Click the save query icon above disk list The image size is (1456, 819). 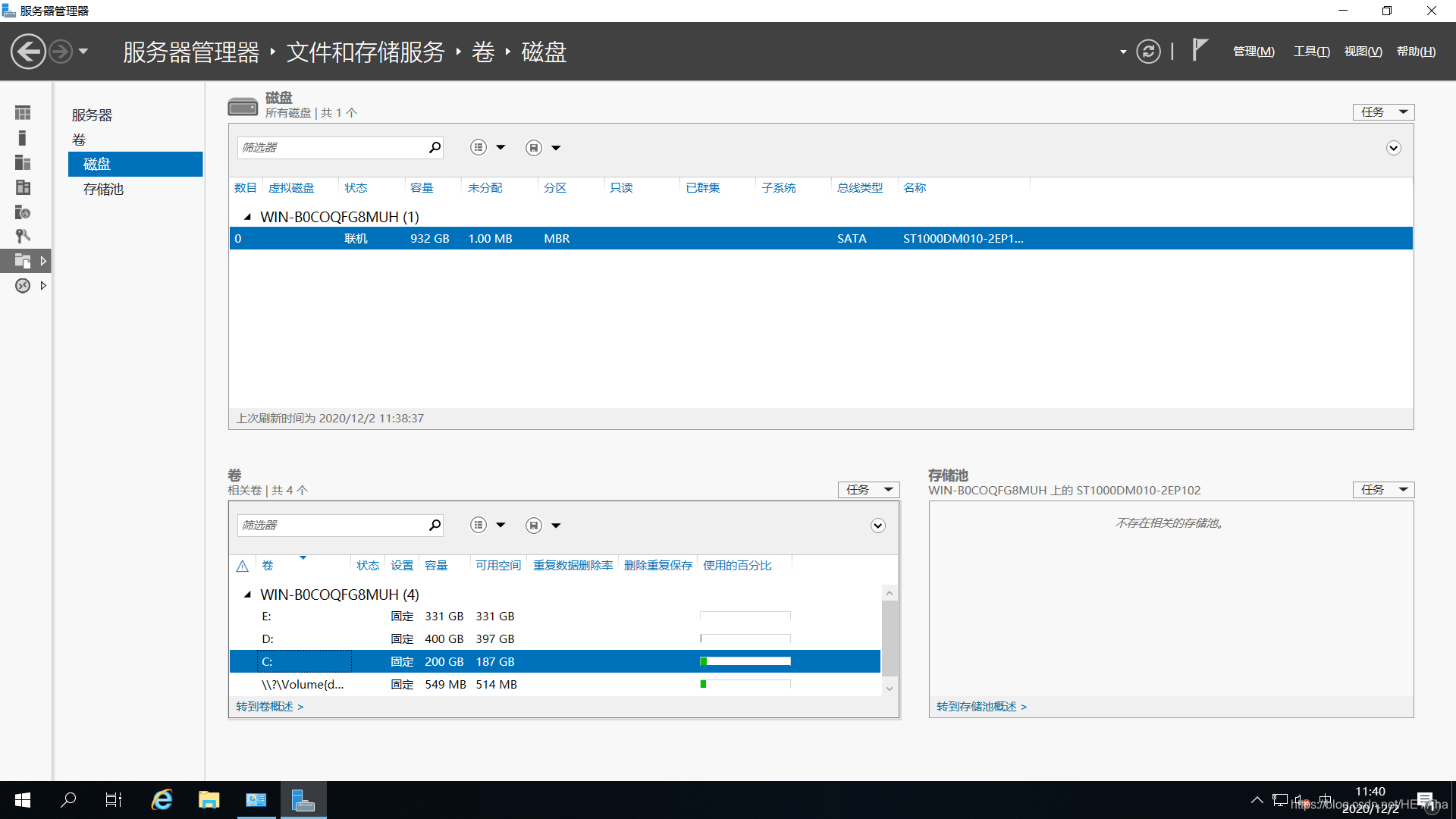click(533, 147)
